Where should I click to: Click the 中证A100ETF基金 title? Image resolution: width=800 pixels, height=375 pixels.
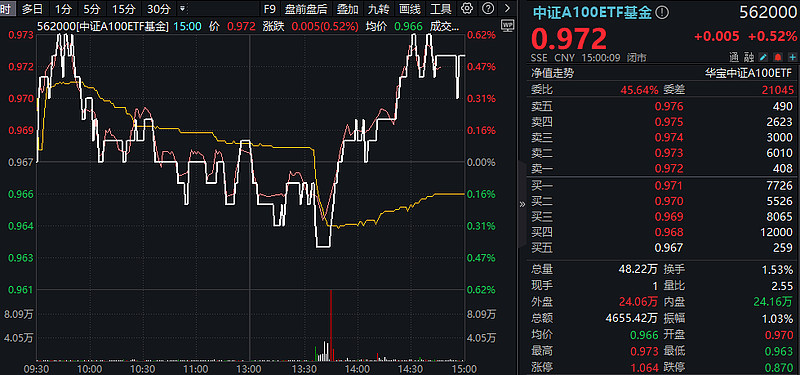[593, 14]
